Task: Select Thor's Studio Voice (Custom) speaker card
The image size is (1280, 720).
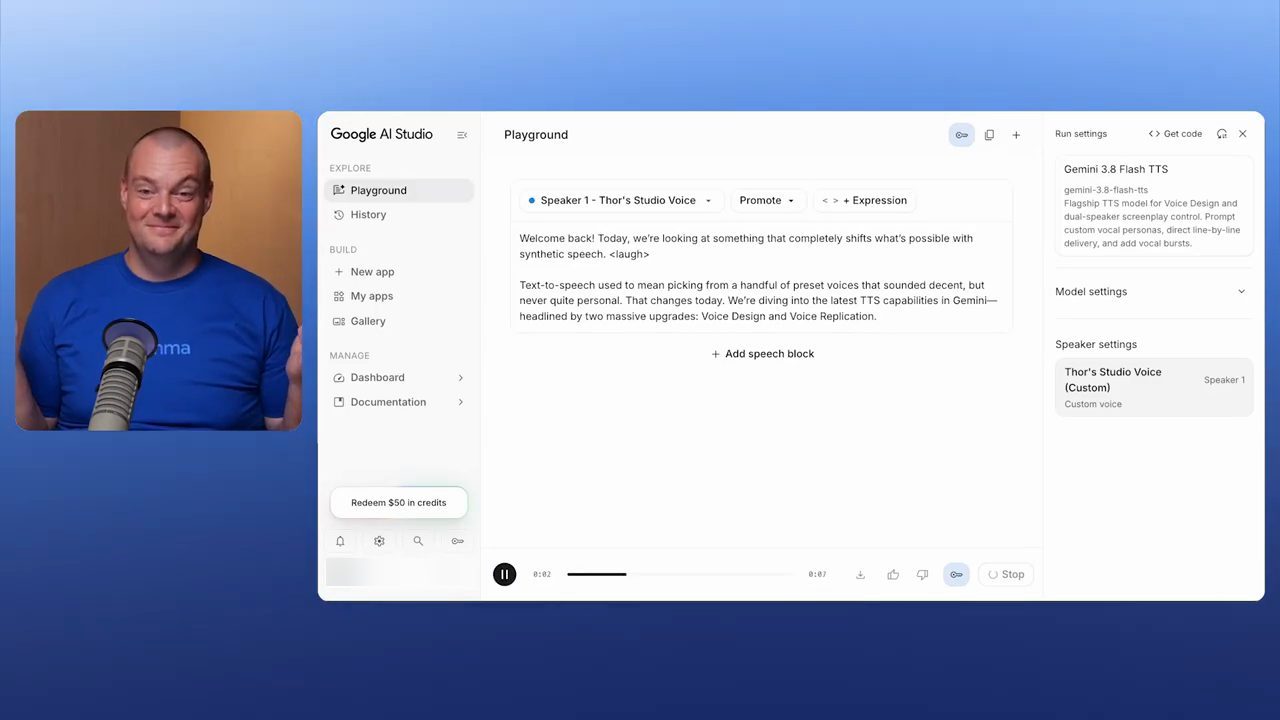Action: (x=1154, y=387)
